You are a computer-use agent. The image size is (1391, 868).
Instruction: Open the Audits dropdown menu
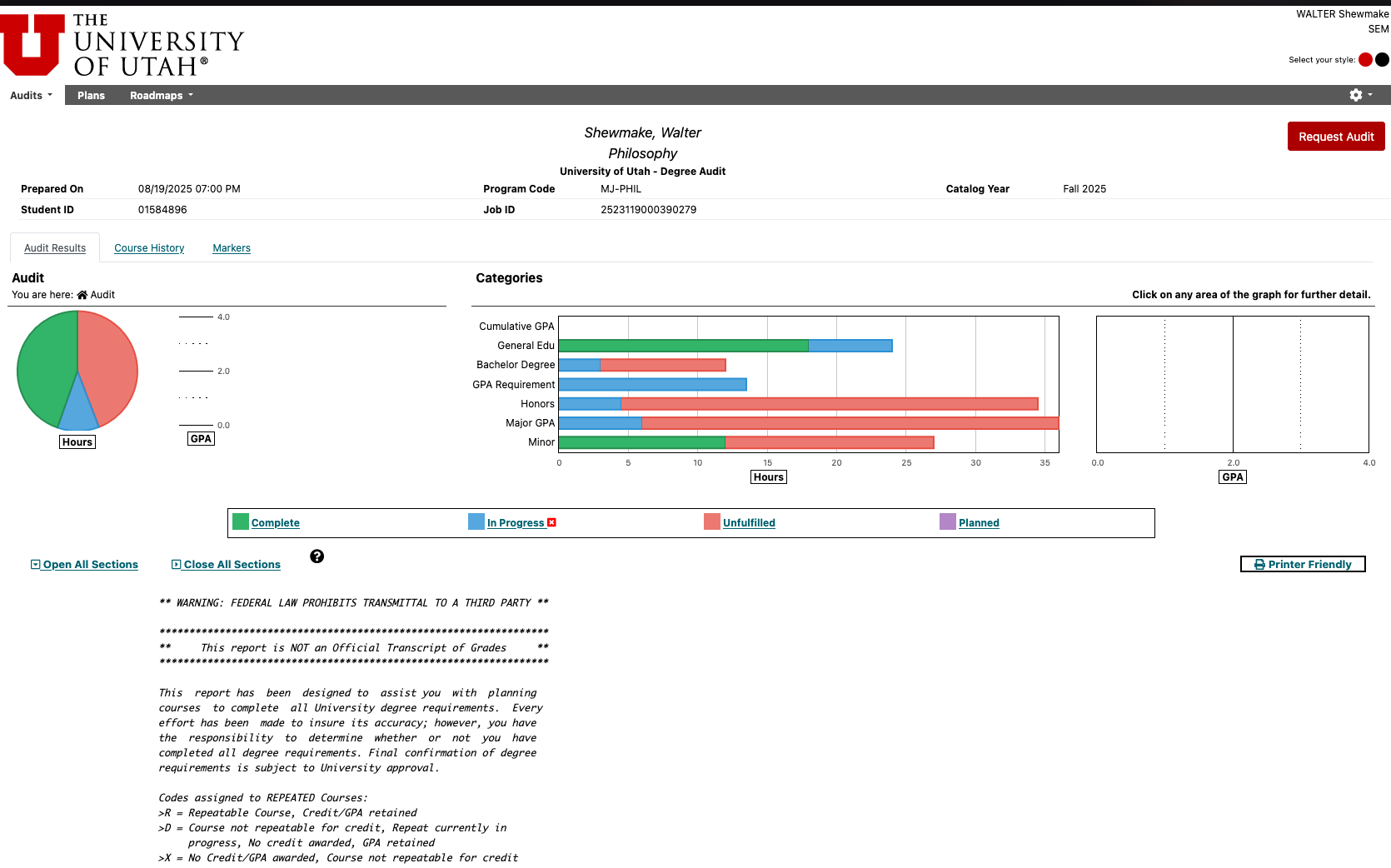(x=32, y=95)
